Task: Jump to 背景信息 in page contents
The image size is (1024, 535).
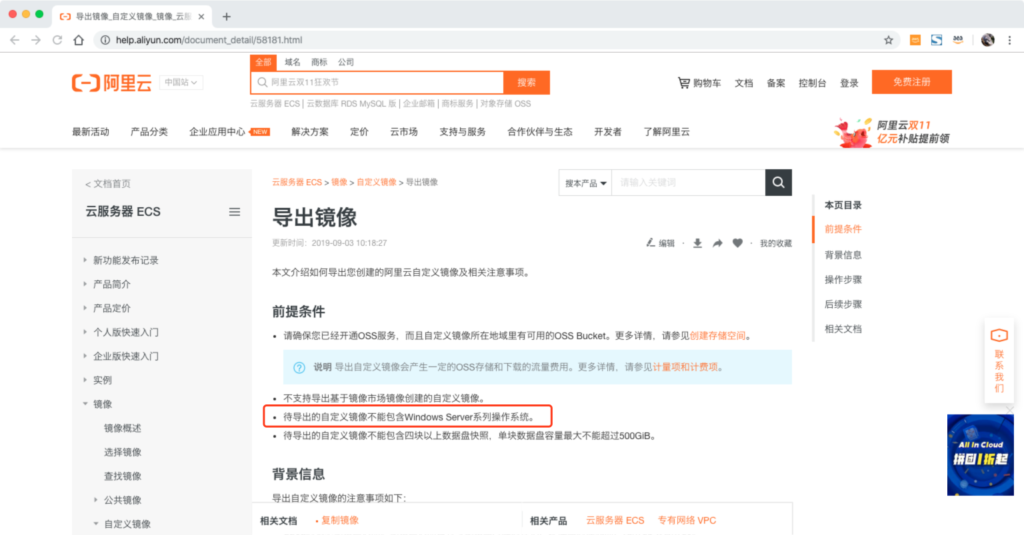Action: pyautogui.click(x=843, y=255)
